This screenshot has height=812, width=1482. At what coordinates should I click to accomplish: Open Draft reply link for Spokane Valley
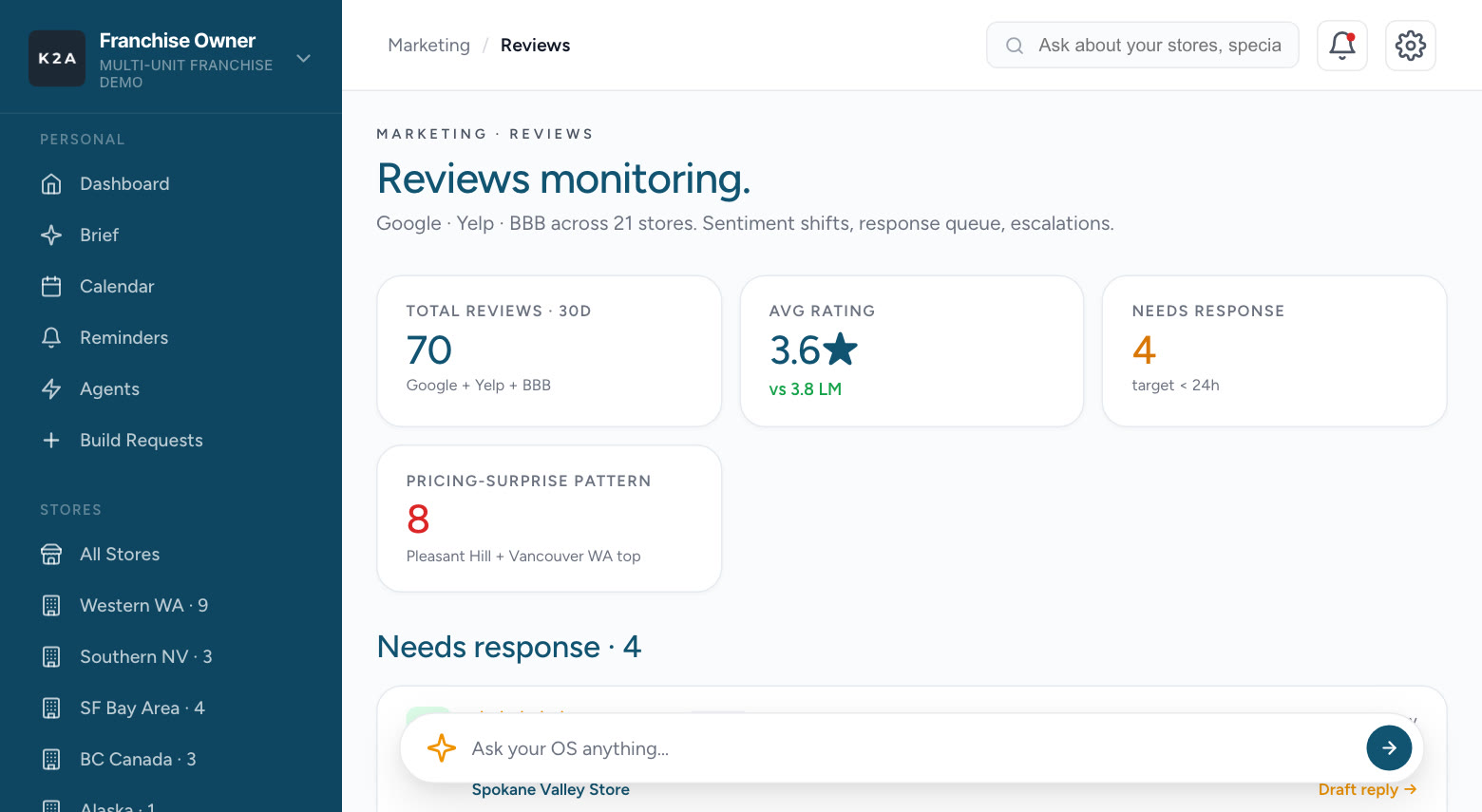[1367, 789]
